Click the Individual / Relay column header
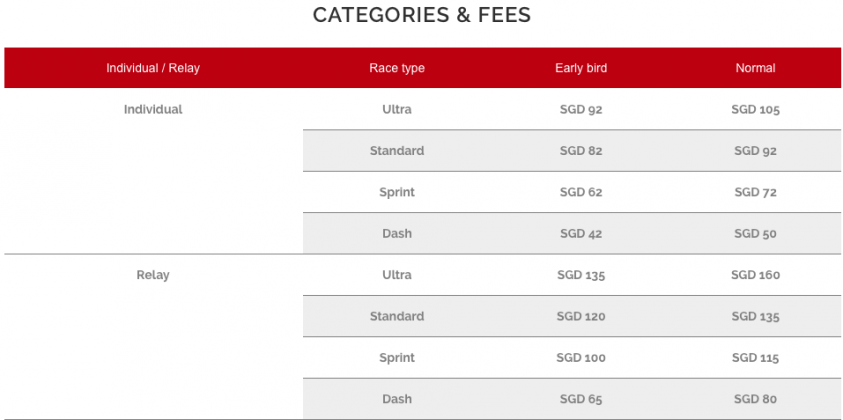The image size is (843, 420). [153, 68]
